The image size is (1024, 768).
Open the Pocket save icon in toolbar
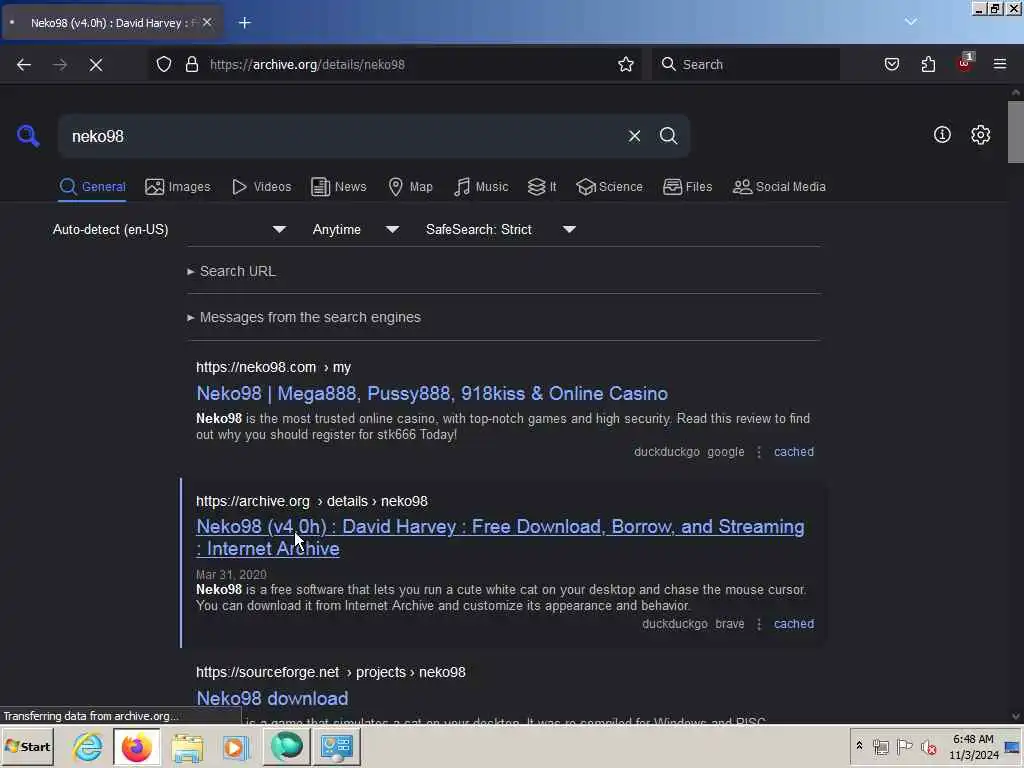[x=891, y=64]
